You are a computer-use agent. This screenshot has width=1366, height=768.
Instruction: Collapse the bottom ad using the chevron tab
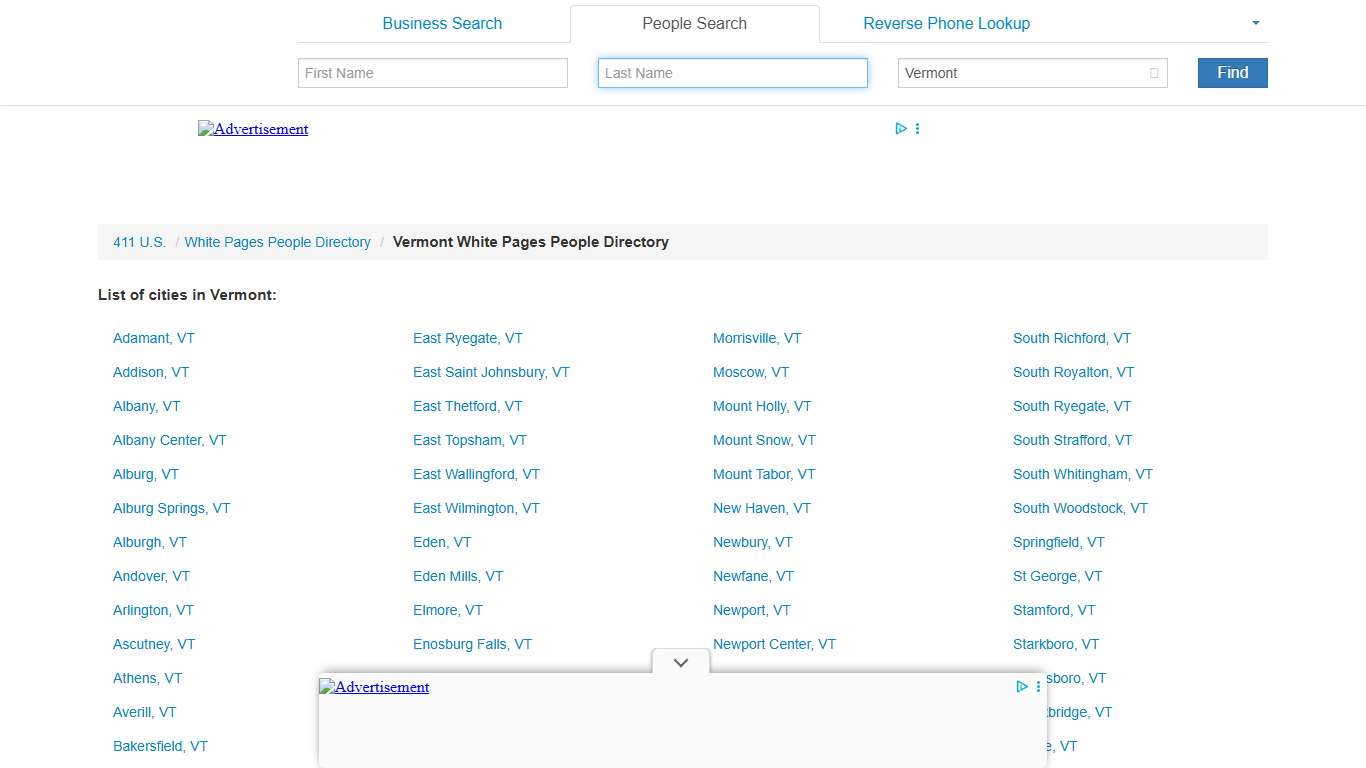[x=680, y=662]
